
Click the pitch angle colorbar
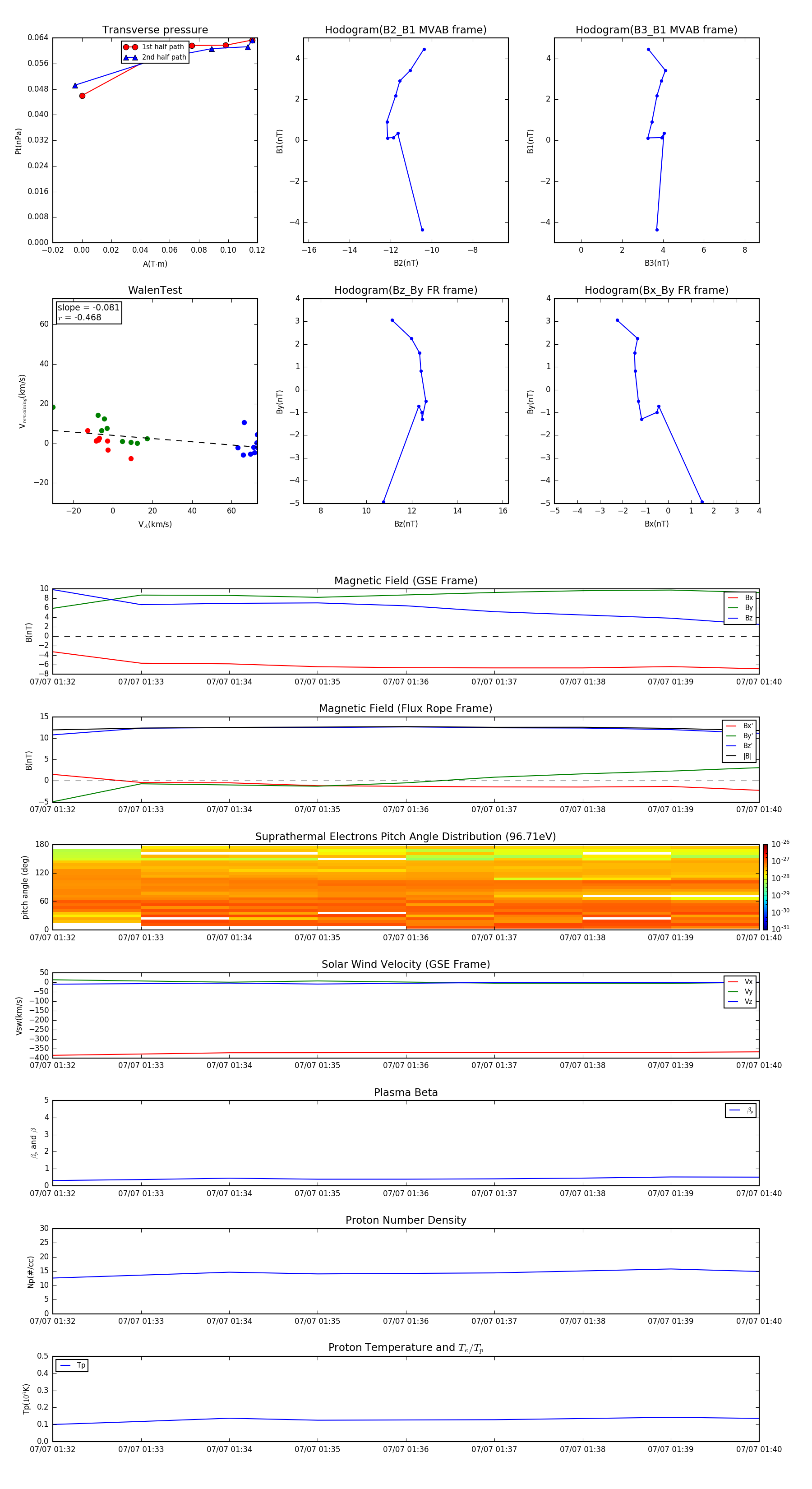765,887
